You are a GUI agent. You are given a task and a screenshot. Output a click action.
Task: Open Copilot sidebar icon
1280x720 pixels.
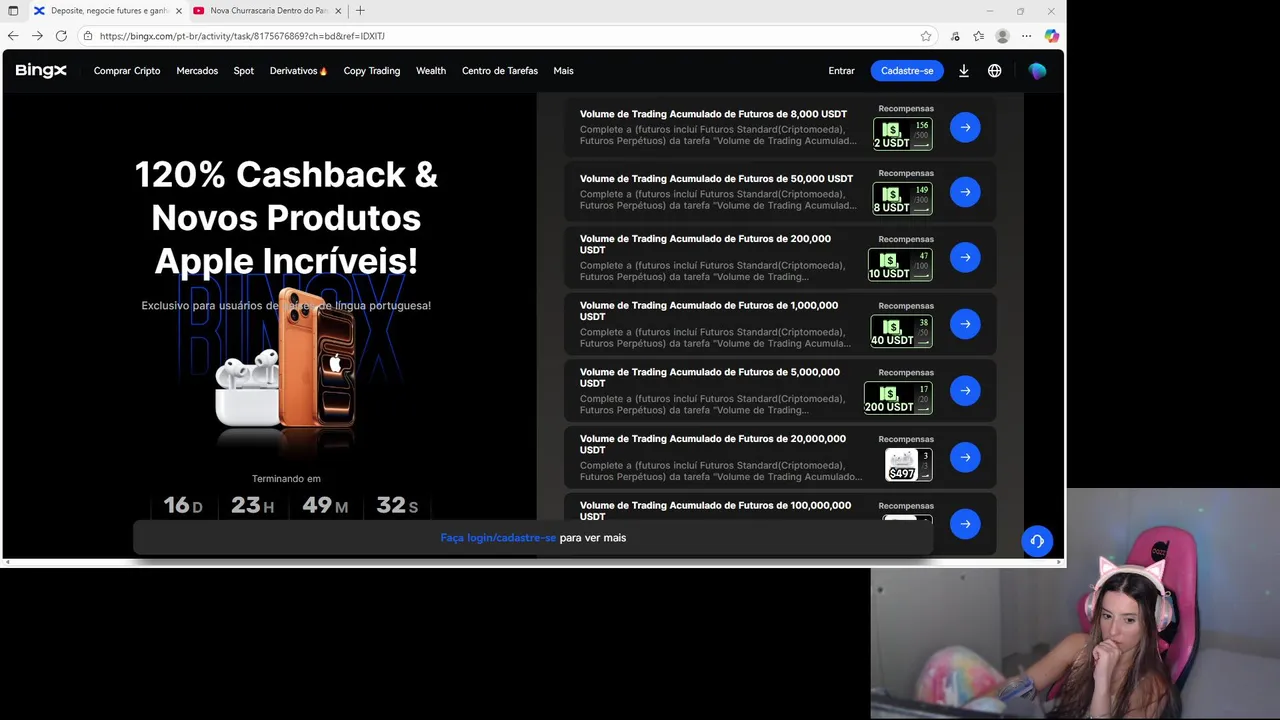click(1051, 36)
